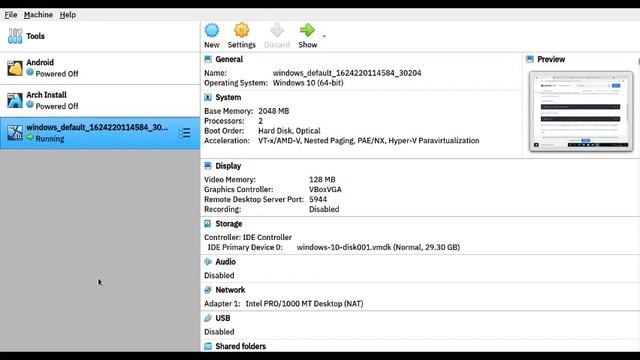Select the Arch Install virtual machine
This screenshot has width=640, height=360.
coord(100,101)
